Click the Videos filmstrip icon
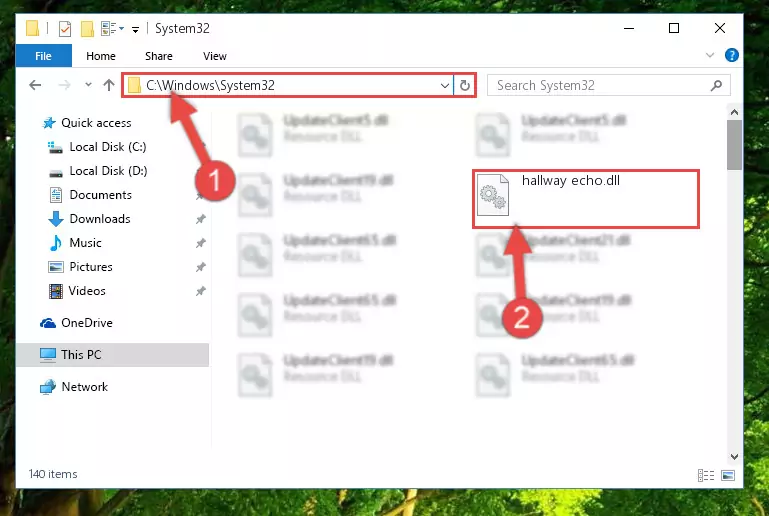Screen dimensions: 769x516 point(56,291)
